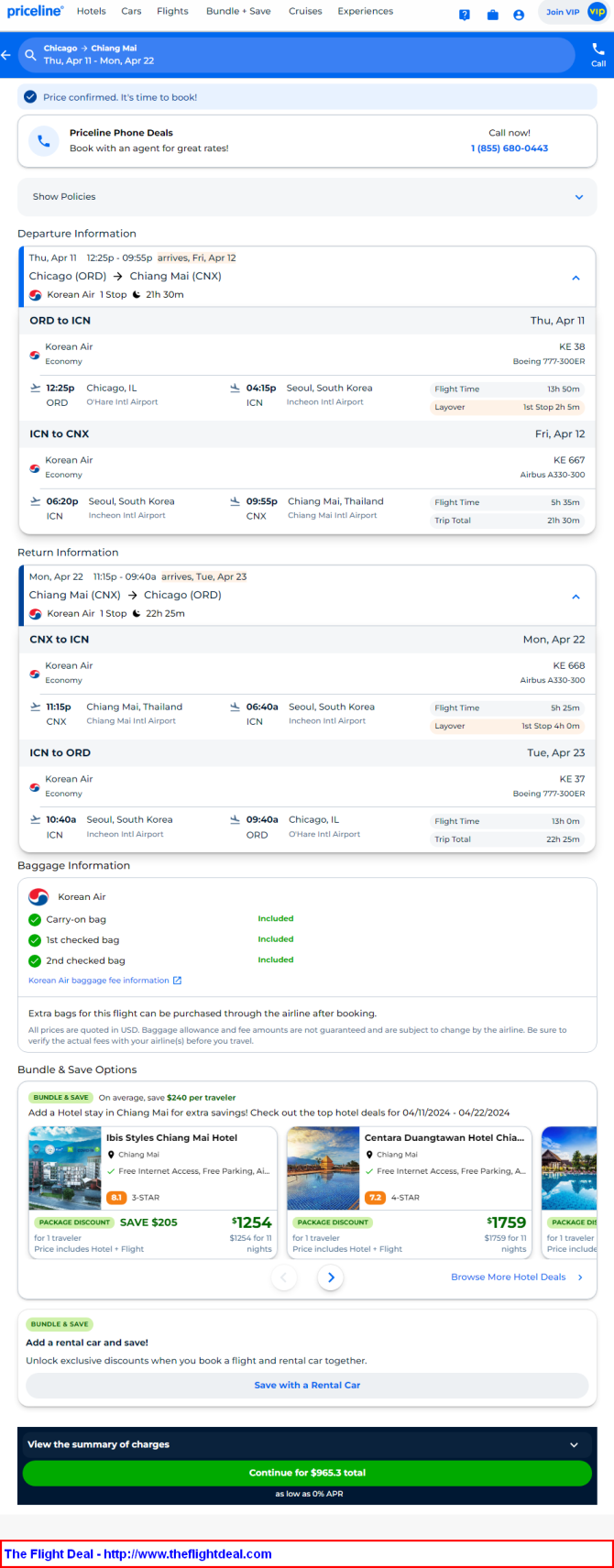Screen dimensions: 614x1568
Task: Open the Hotels menu item
Action: (x=92, y=12)
